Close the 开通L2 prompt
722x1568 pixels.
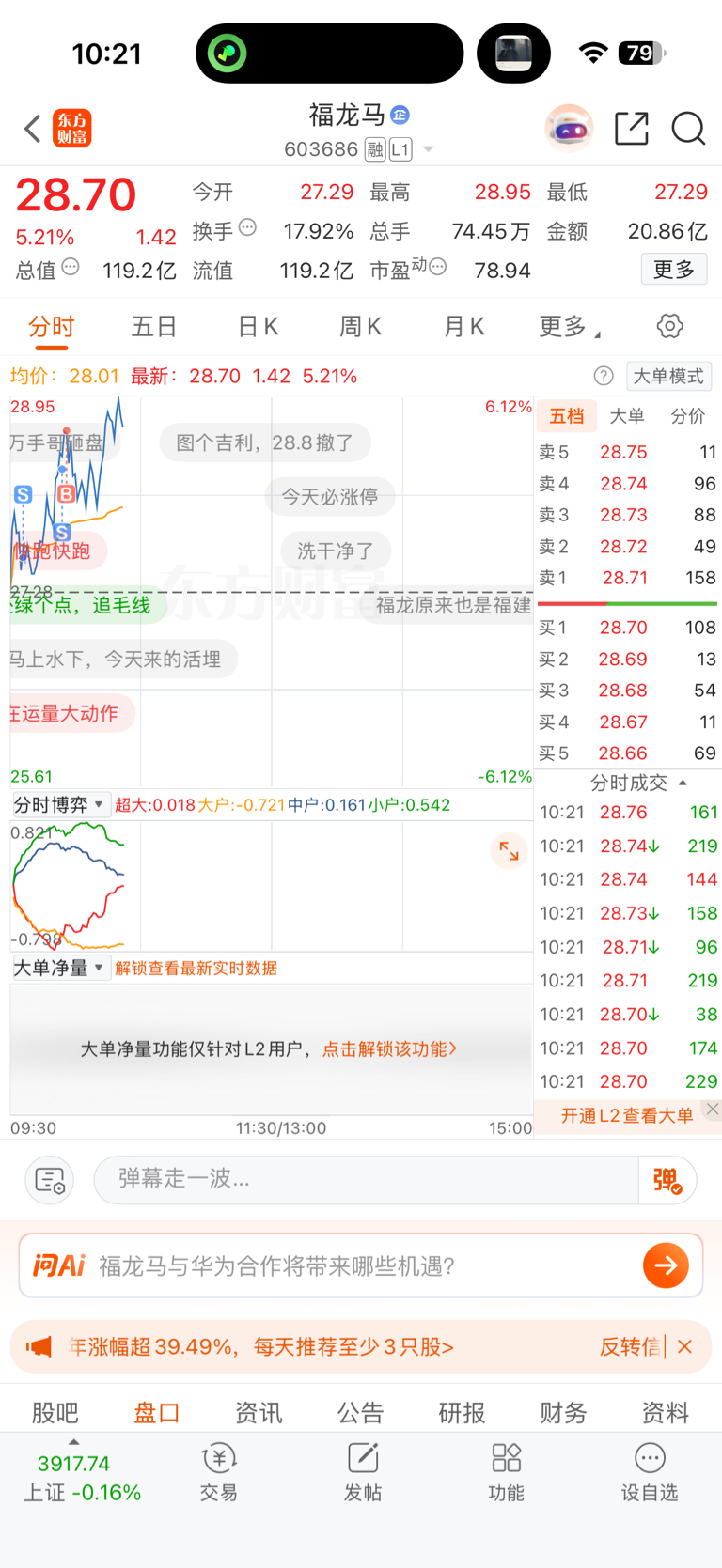(713, 1110)
